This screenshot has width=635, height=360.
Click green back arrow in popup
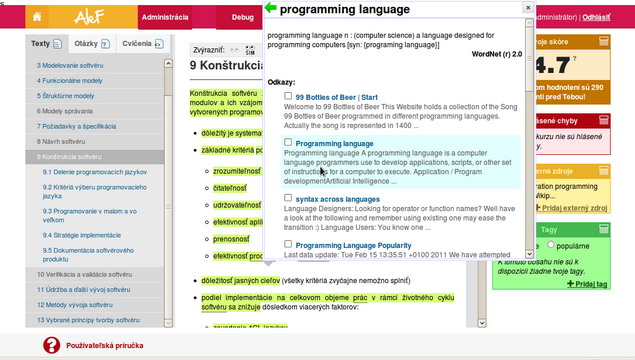coord(271,7)
